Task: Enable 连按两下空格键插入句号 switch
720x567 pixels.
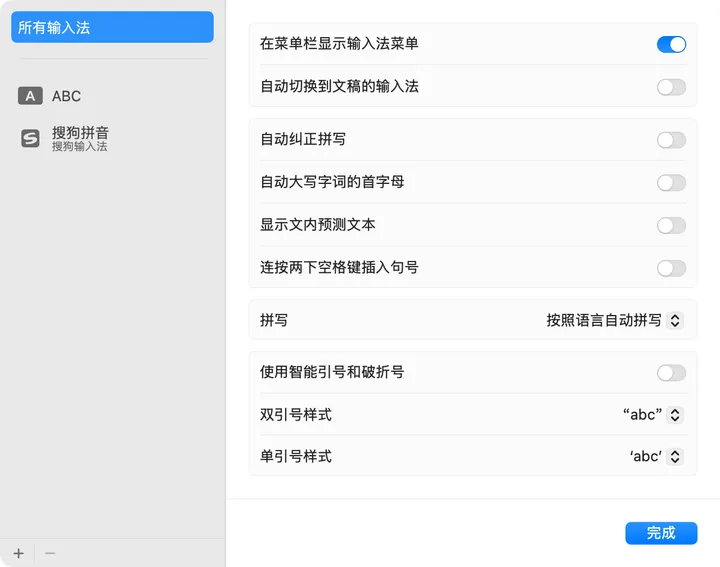Action: coord(671,268)
